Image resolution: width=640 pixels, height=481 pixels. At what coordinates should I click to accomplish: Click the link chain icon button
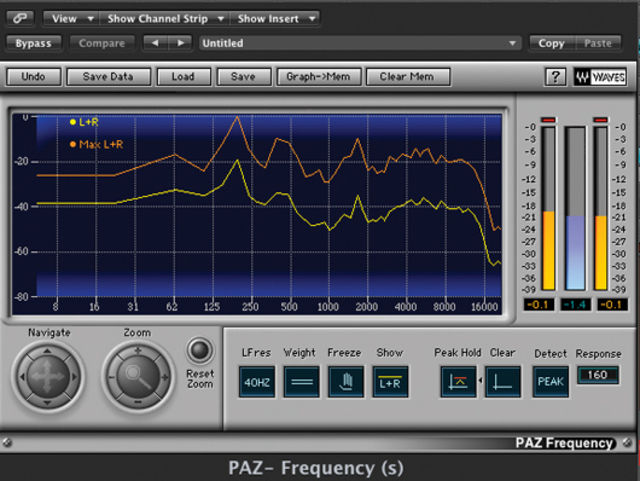click(20, 18)
